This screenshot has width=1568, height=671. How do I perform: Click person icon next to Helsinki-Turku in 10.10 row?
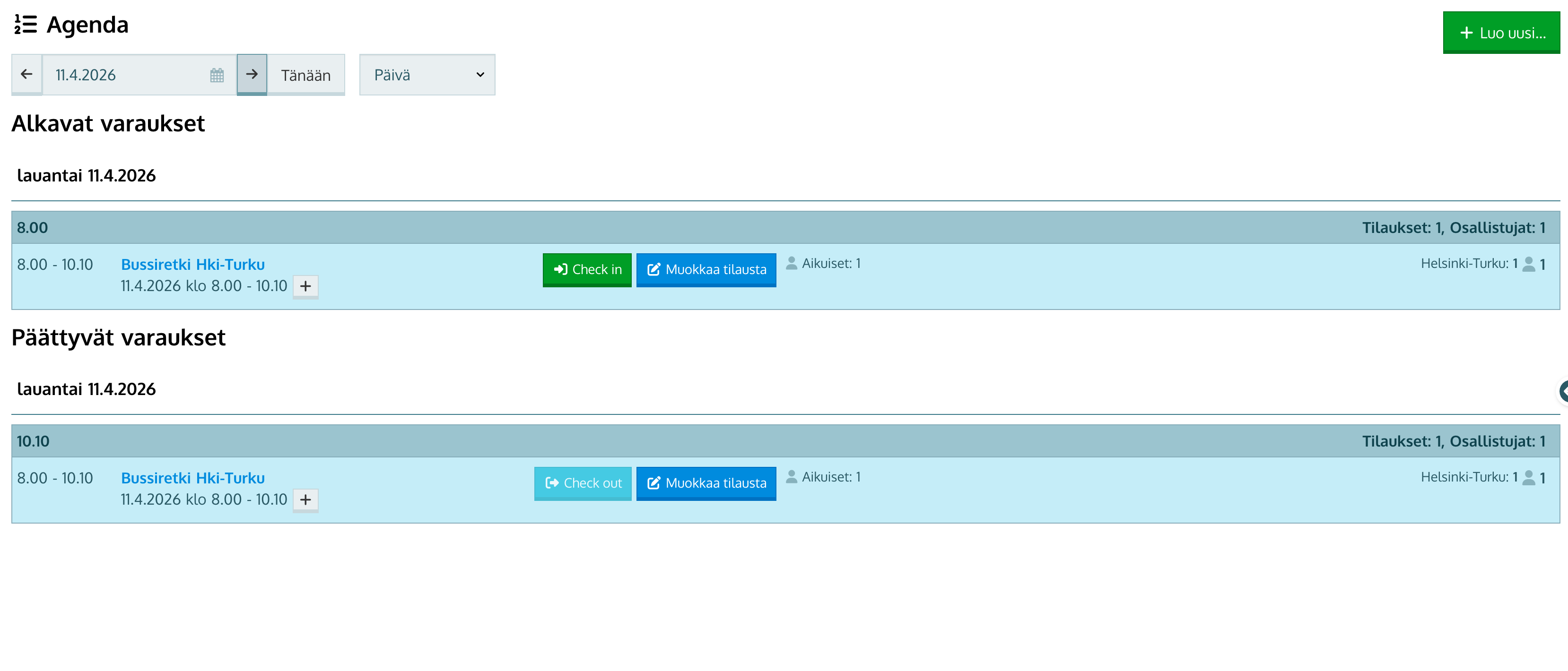(1528, 478)
